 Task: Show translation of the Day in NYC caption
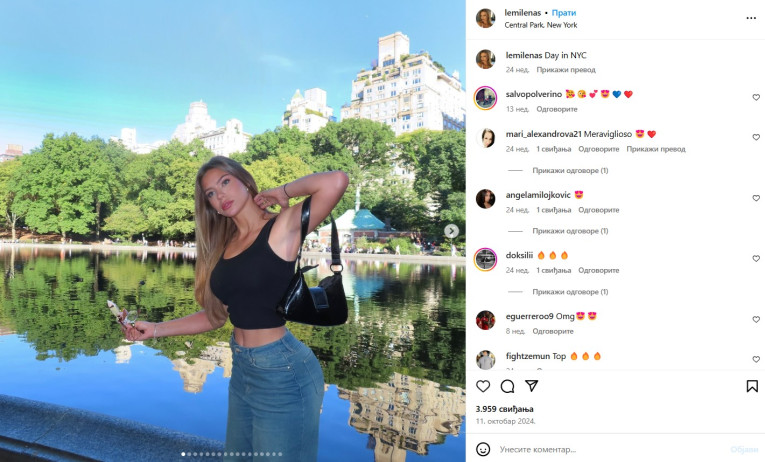(x=566, y=70)
